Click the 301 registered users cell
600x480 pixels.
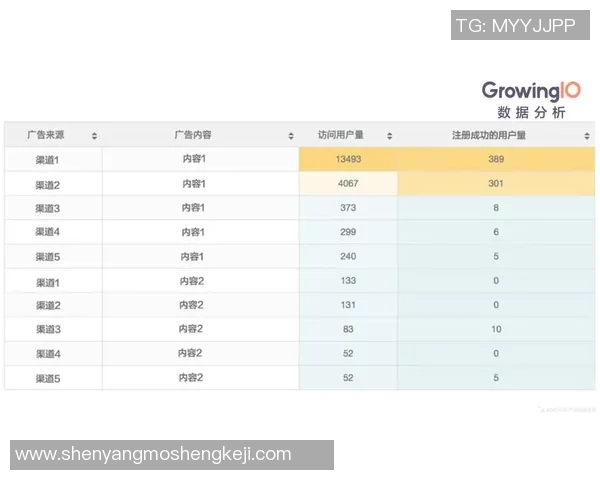[496, 184]
